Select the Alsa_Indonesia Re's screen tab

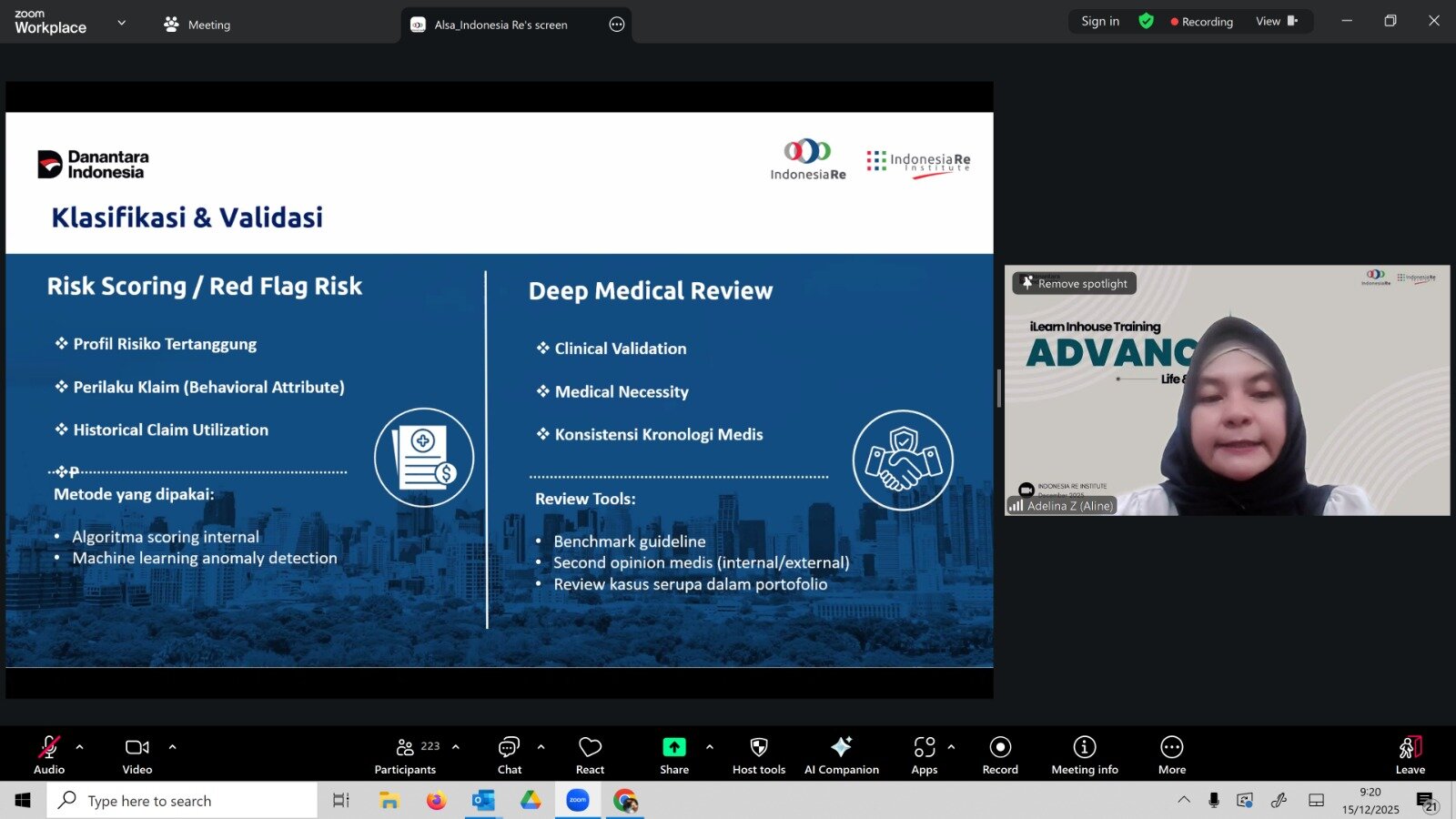pyautogui.click(x=500, y=25)
